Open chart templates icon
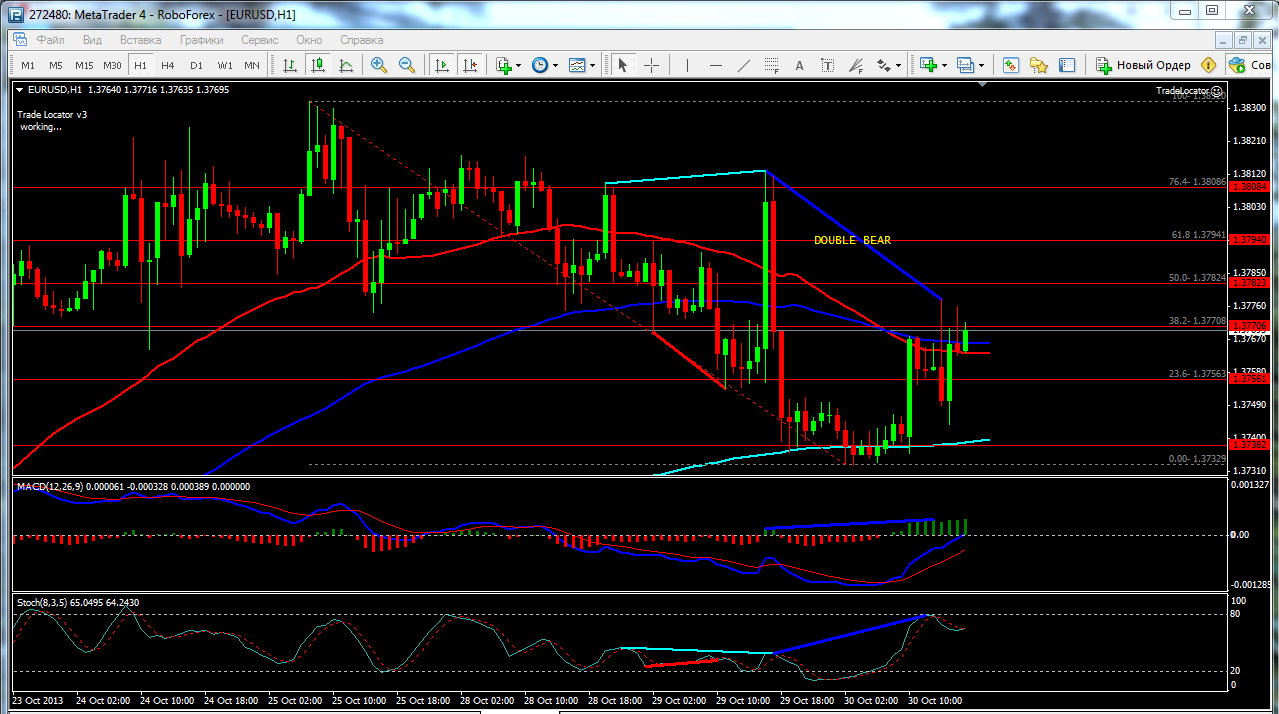The width and height of the screenshot is (1279, 714). 578,65
